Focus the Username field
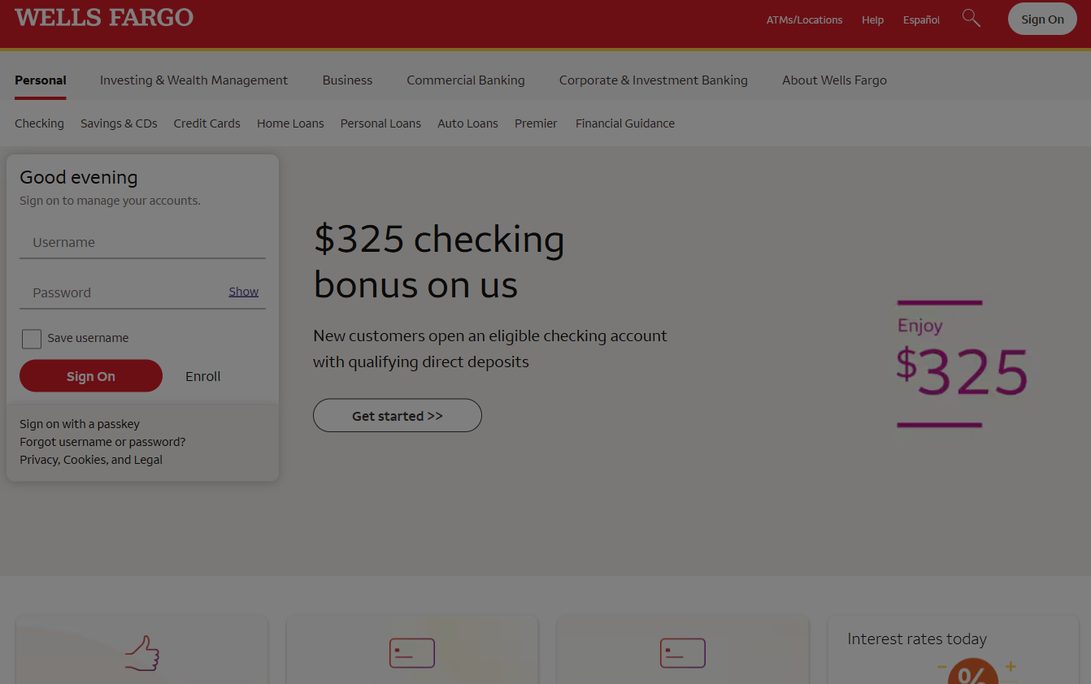 pos(143,242)
